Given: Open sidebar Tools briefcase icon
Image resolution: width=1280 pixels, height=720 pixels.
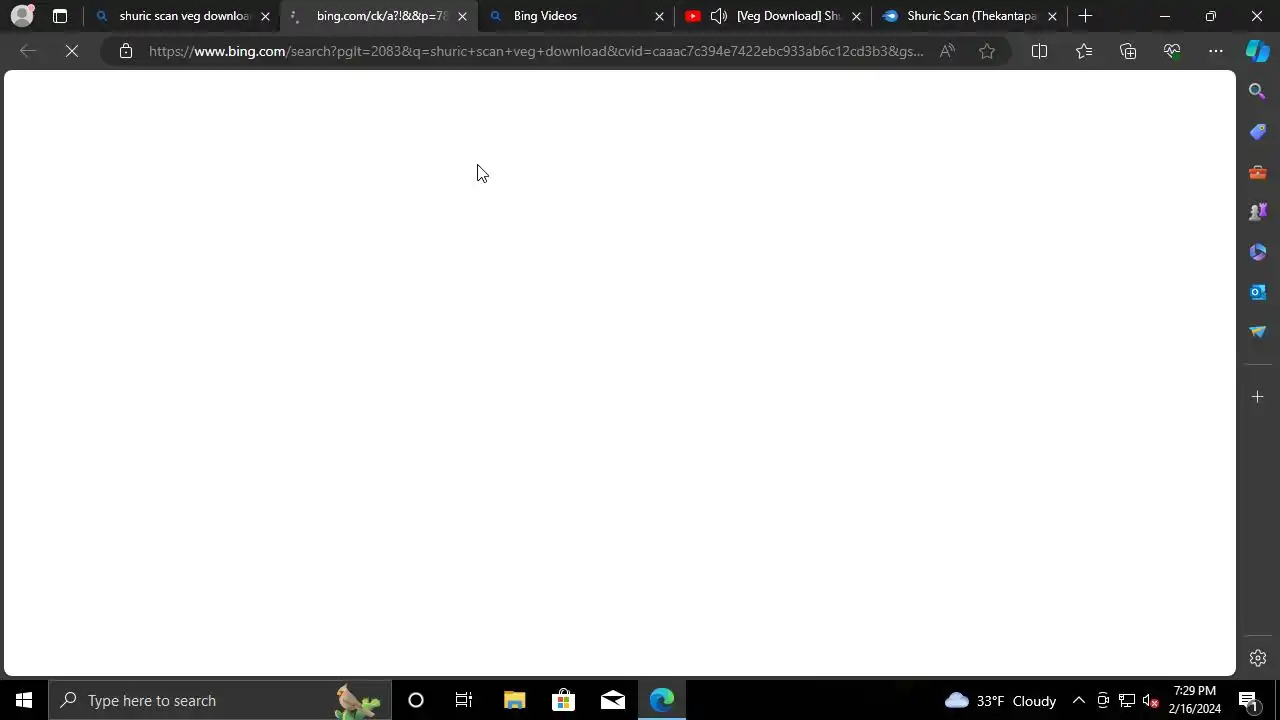Looking at the screenshot, I should 1258,172.
